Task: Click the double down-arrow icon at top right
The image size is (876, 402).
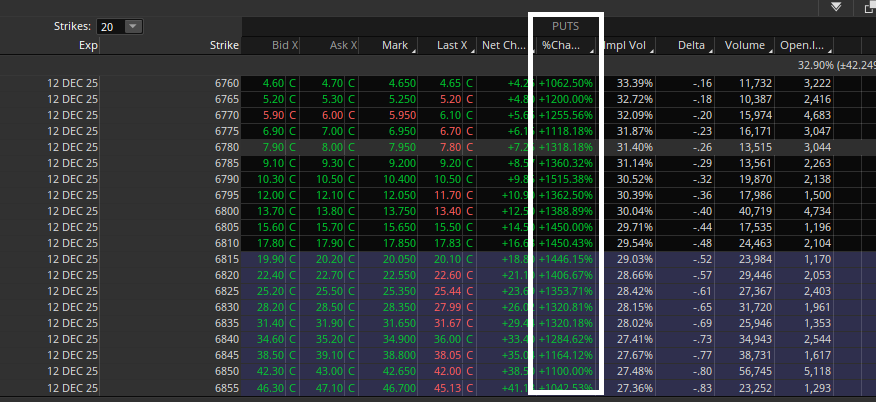Action: pyautogui.click(x=836, y=7)
